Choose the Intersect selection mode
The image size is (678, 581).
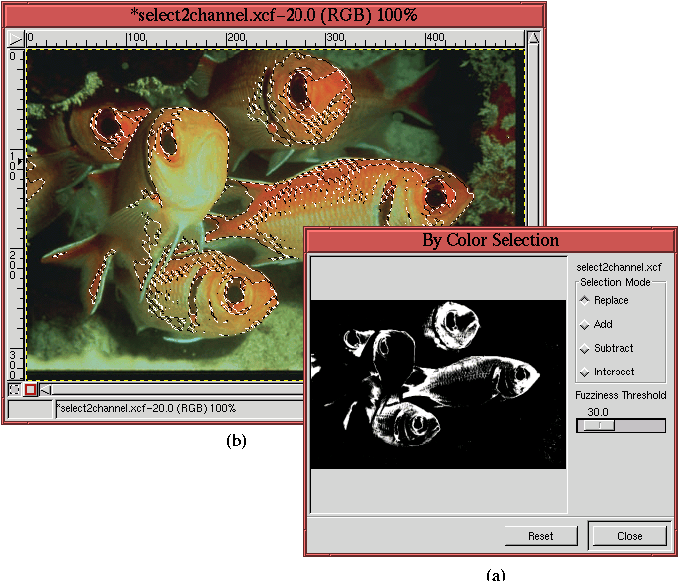(584, 372)
